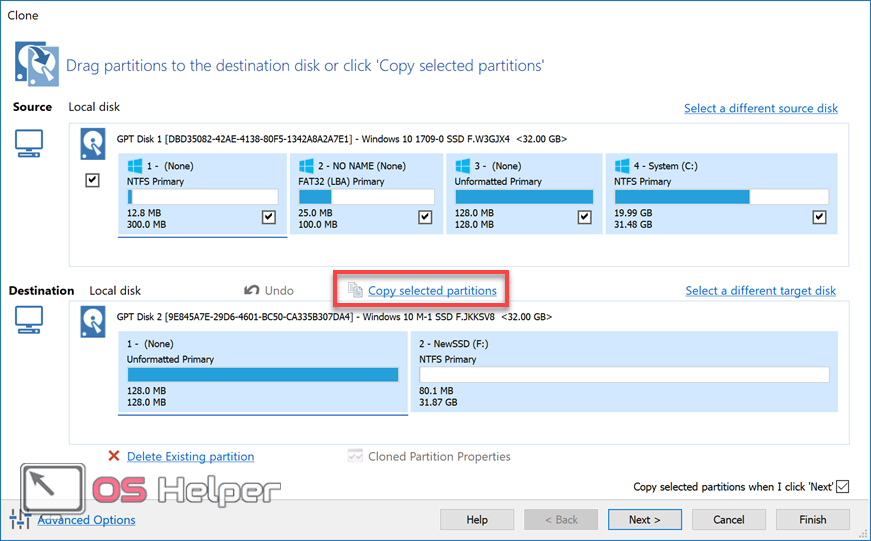This screenshot has width=871, height=541.
Task: Click the Undo arrow icon
Action: click(x=252, y=290)
